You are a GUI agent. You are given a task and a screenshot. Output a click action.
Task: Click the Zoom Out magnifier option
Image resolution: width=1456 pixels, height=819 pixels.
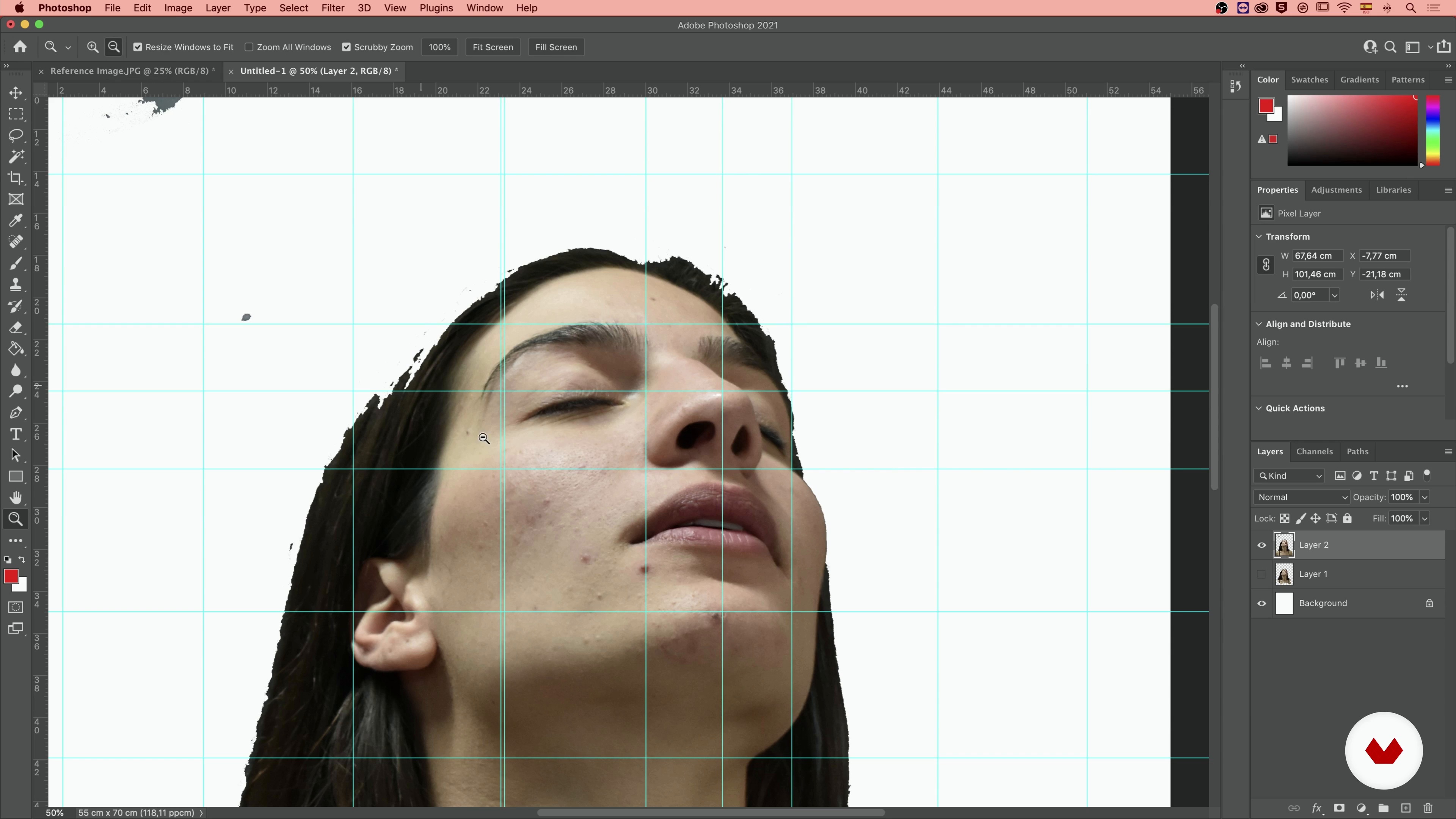pyautogui.click(x=114, y=47)
